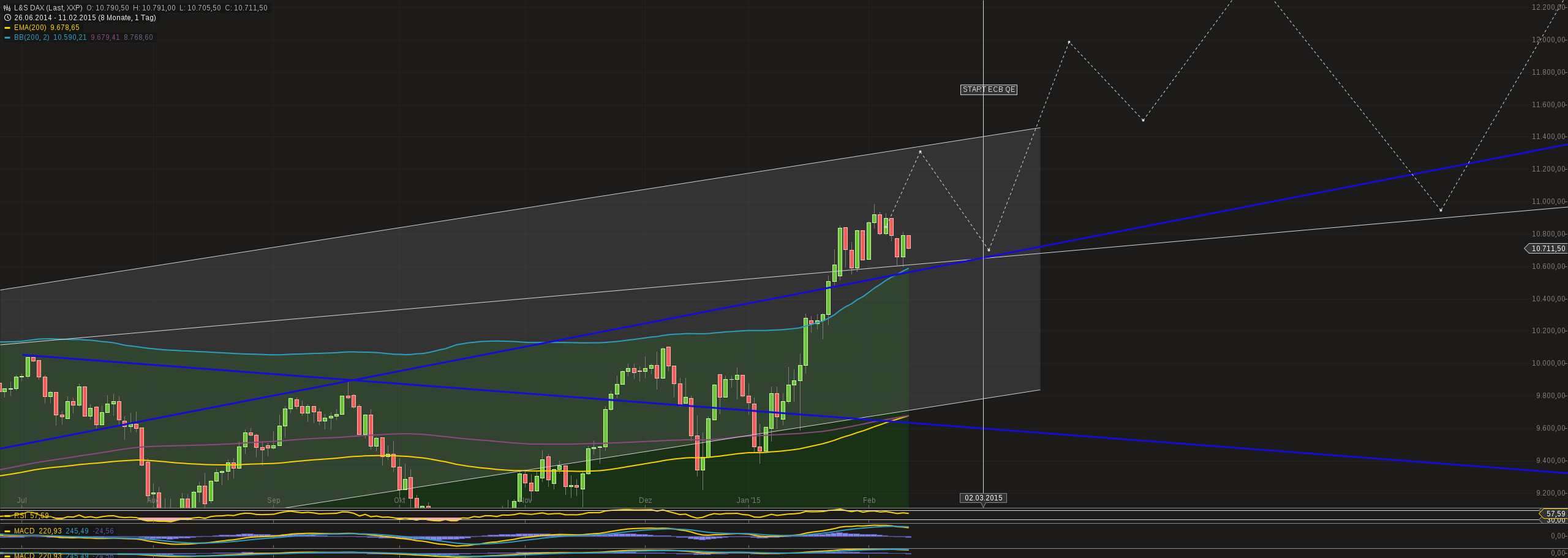Click the yellow EMA(200) legend color marker

point(7,28)
